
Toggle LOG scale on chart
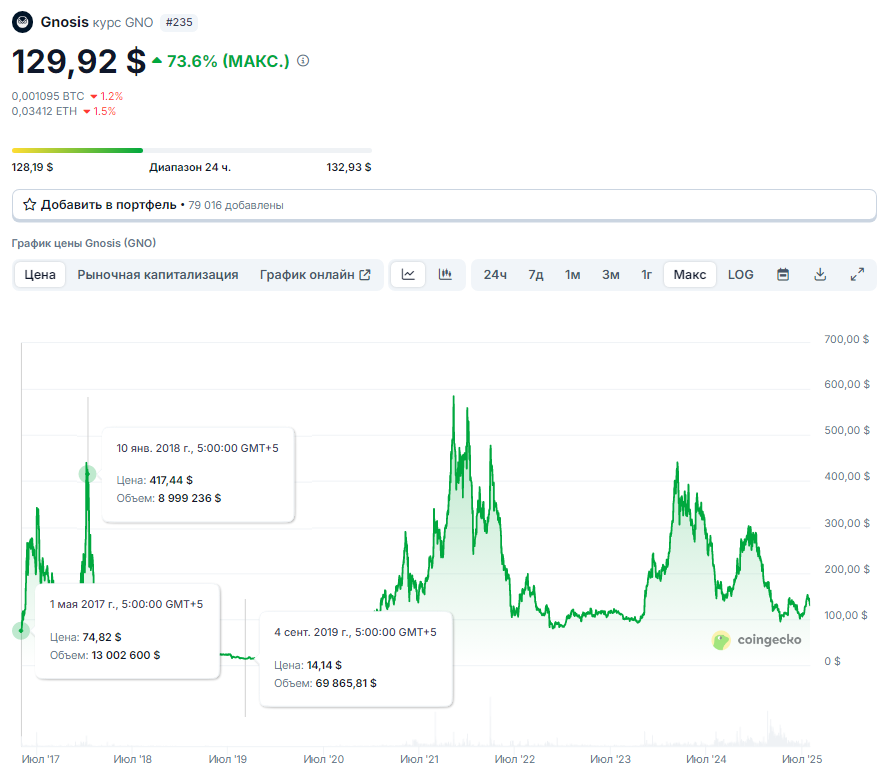point(741,275)
